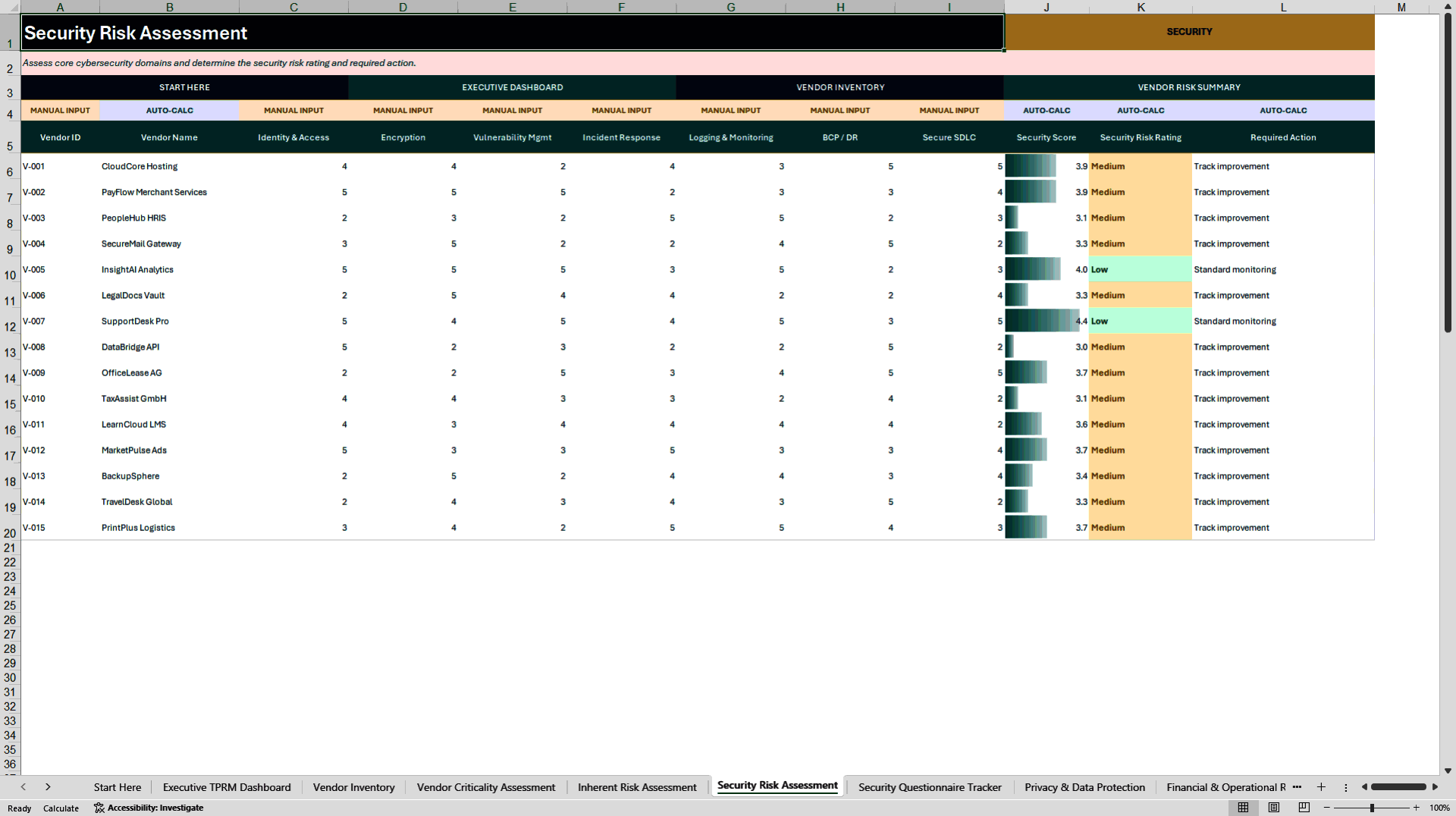Viewport: 1456px width, 816px height.
Task: Switch to Security Questionnaire Tracker tab
Action: coord(930,787)
